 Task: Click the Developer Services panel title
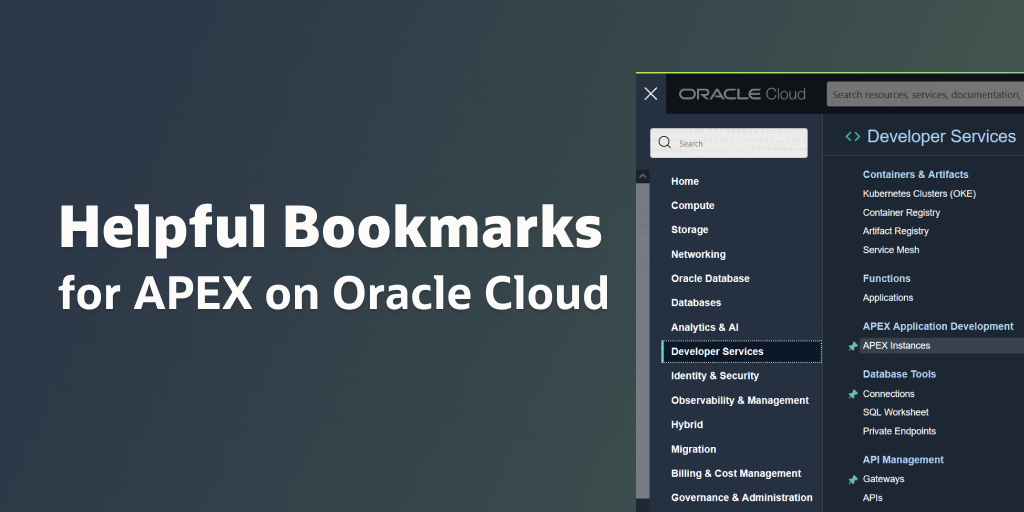tap(941, 136)
